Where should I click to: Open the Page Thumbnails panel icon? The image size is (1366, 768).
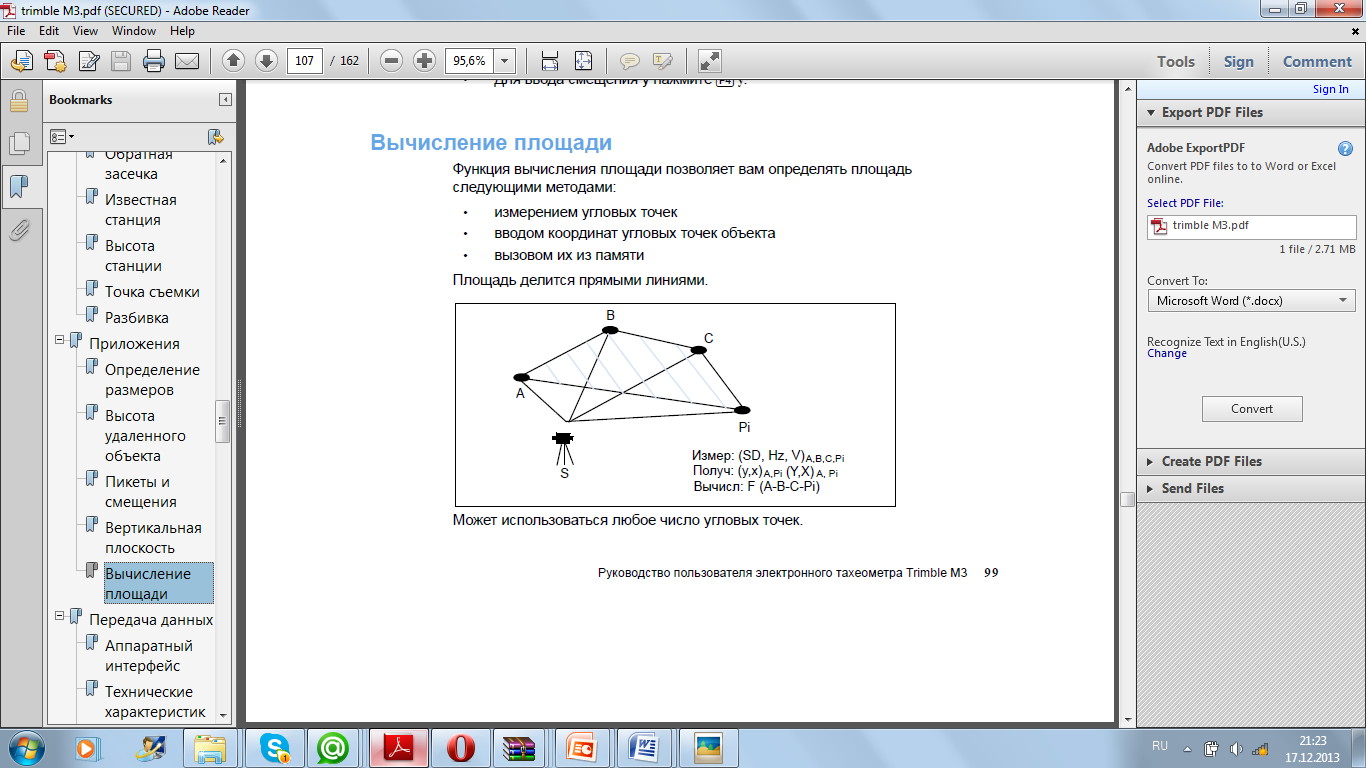click(18, 143)
